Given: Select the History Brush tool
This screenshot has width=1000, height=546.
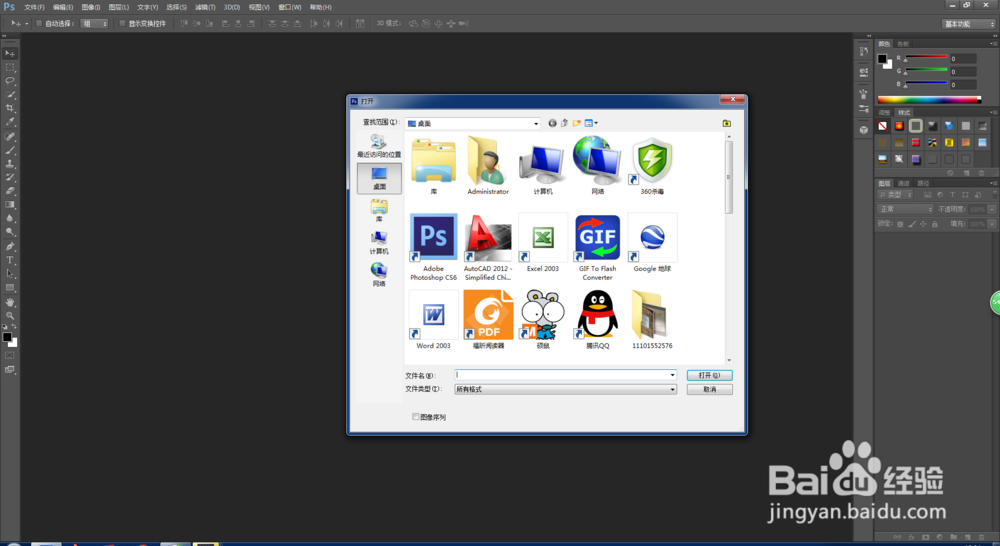Looking at the screenshot, I should pos(10,177).
